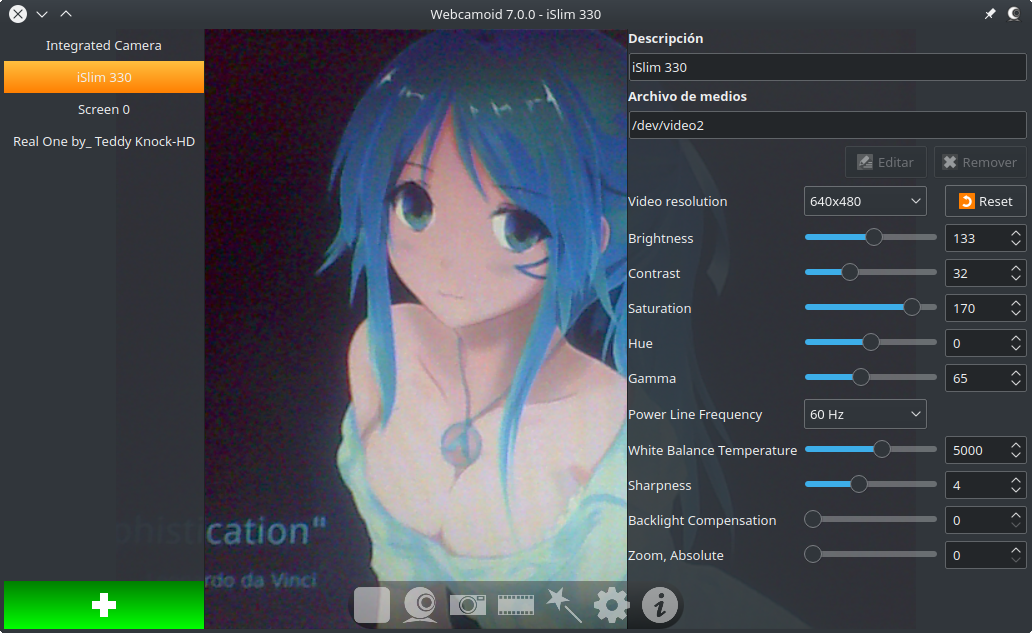1032x633 pixels.
Task: Start video recording via the film strip icon
Action: tap(515, 604)
